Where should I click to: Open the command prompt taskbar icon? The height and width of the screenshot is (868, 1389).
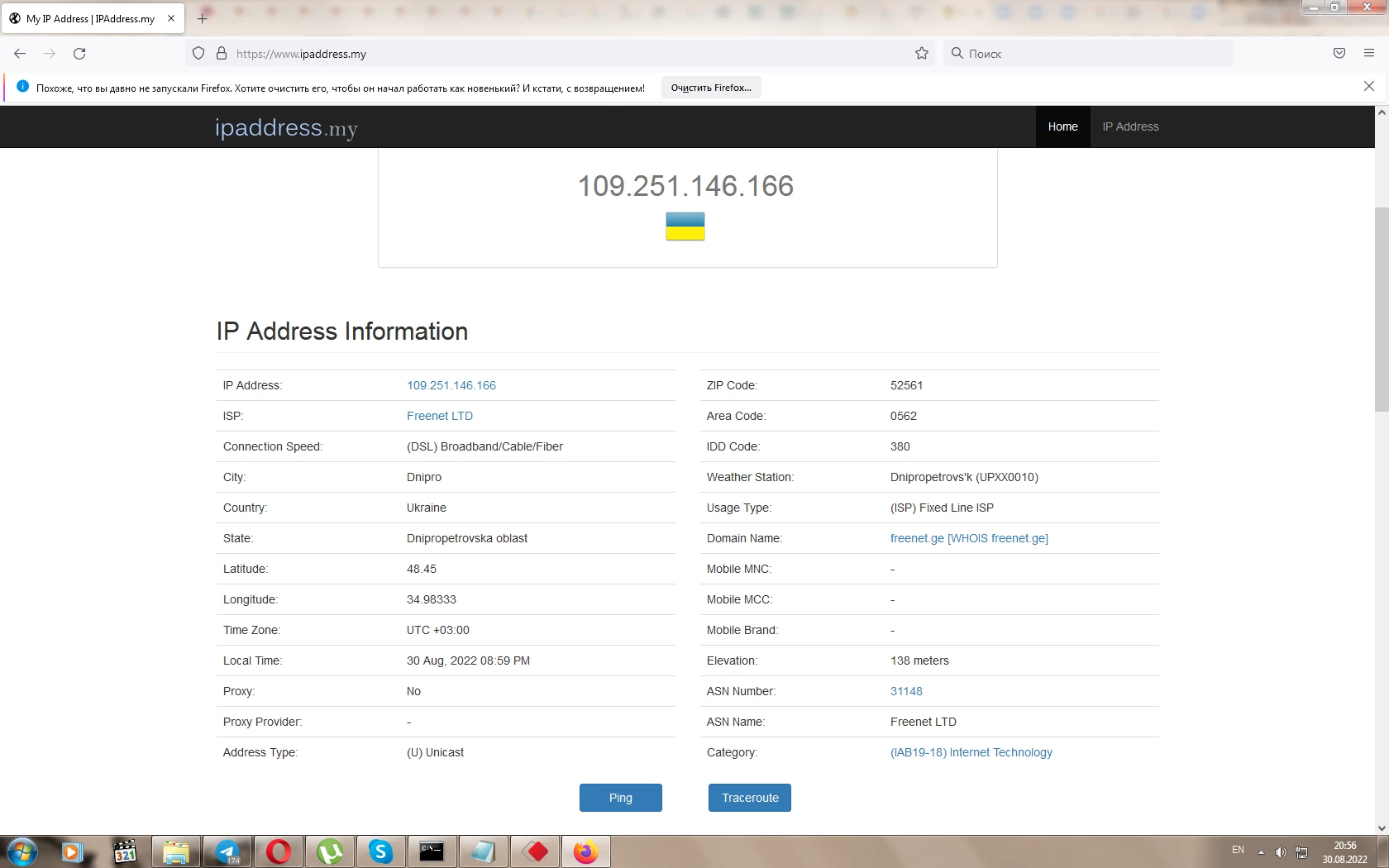coord(432,851)
